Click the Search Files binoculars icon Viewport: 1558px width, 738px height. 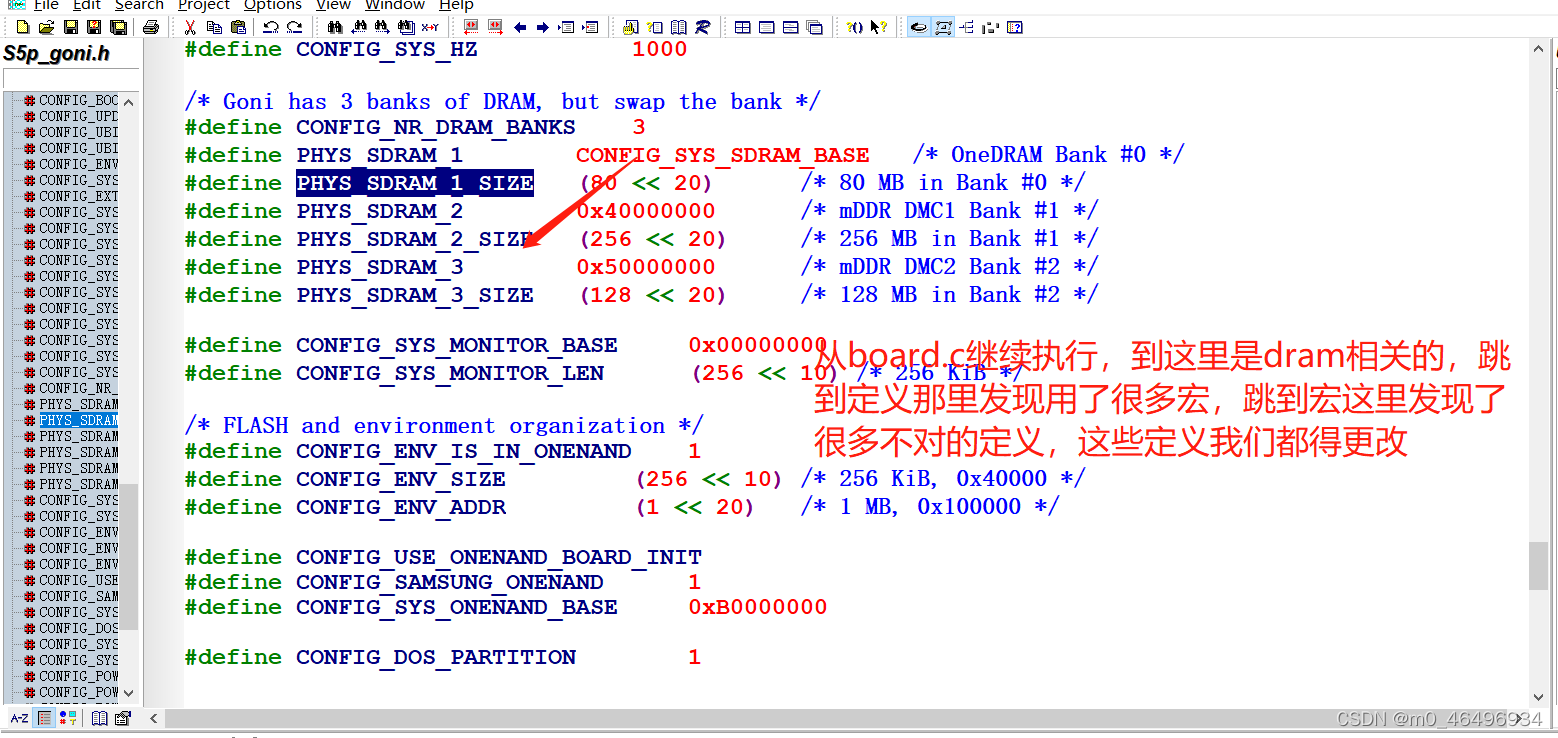click(x=405, y=27)
